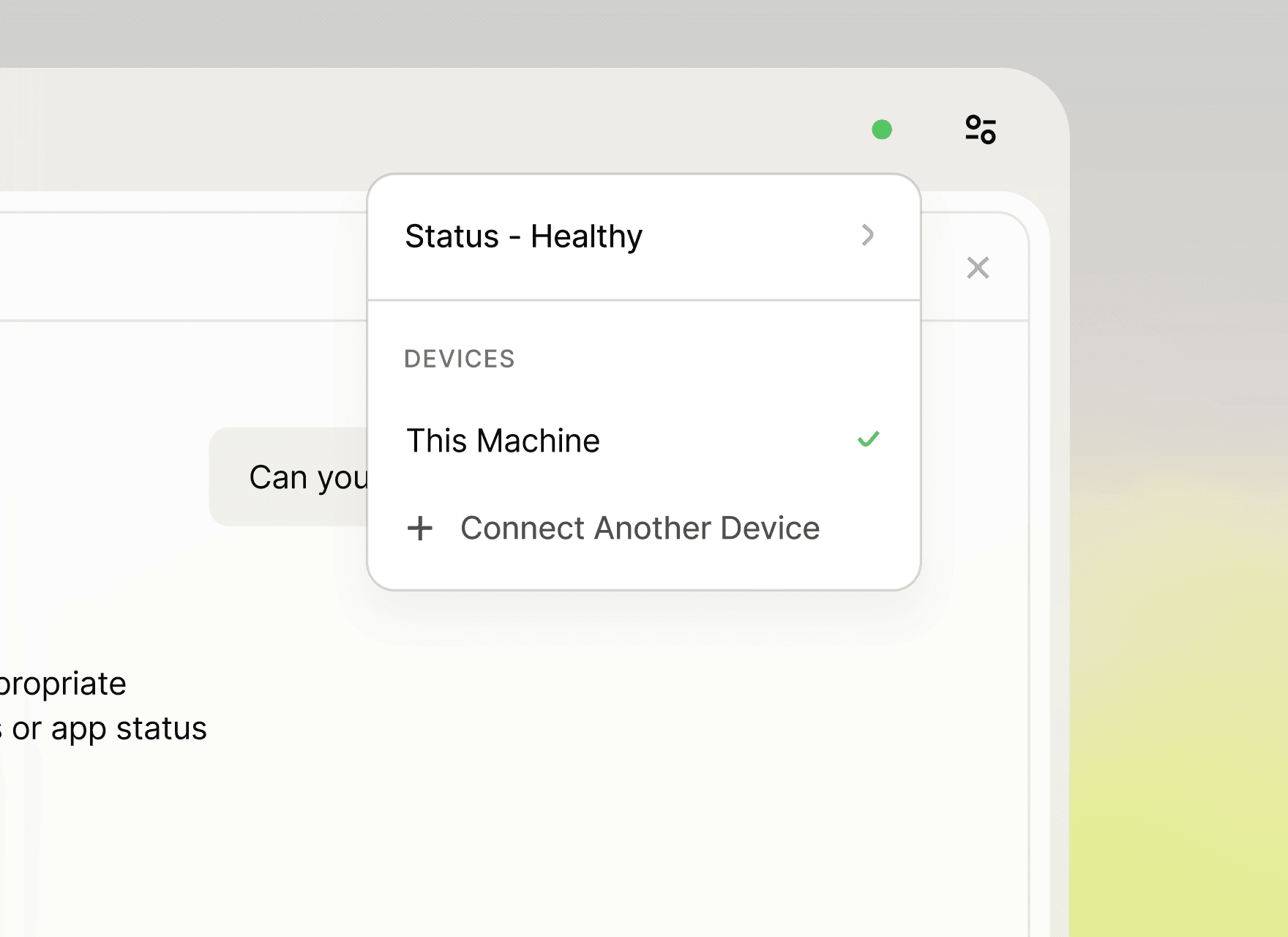Click the green status indicator dot
This screenshot has width=1288, height=937.
882,130
